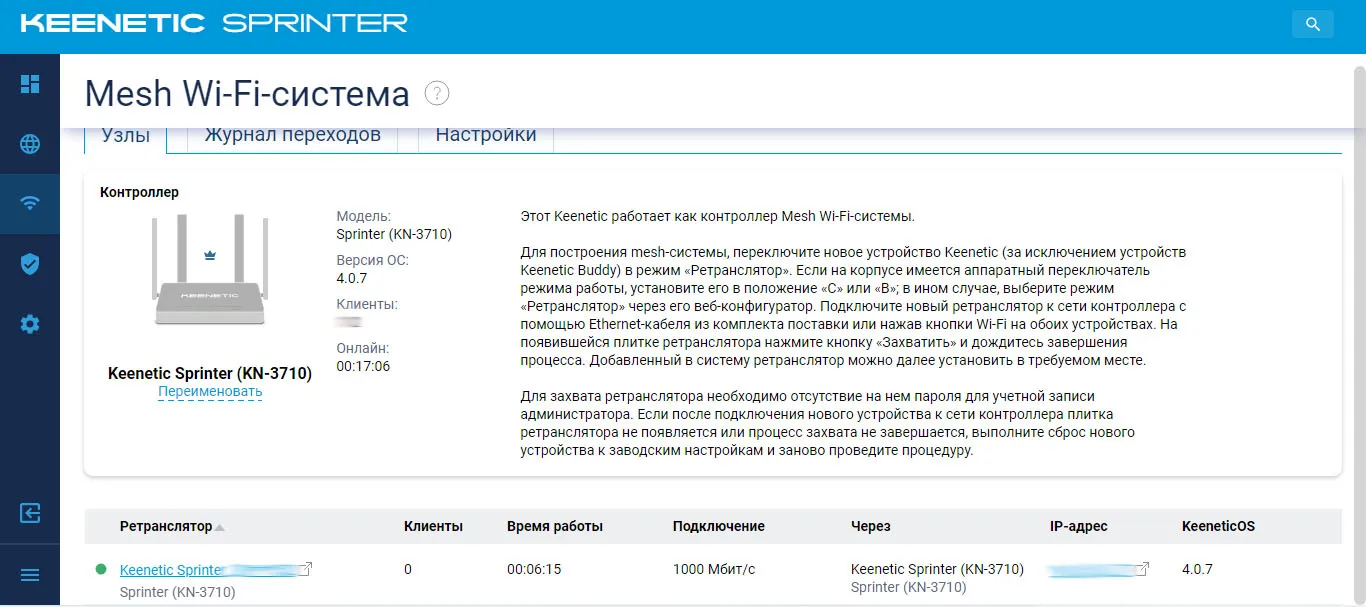Click the KeeneticOS column header
The height and width of the screenshot is (607, 1366).
(x=1218, y=526)
